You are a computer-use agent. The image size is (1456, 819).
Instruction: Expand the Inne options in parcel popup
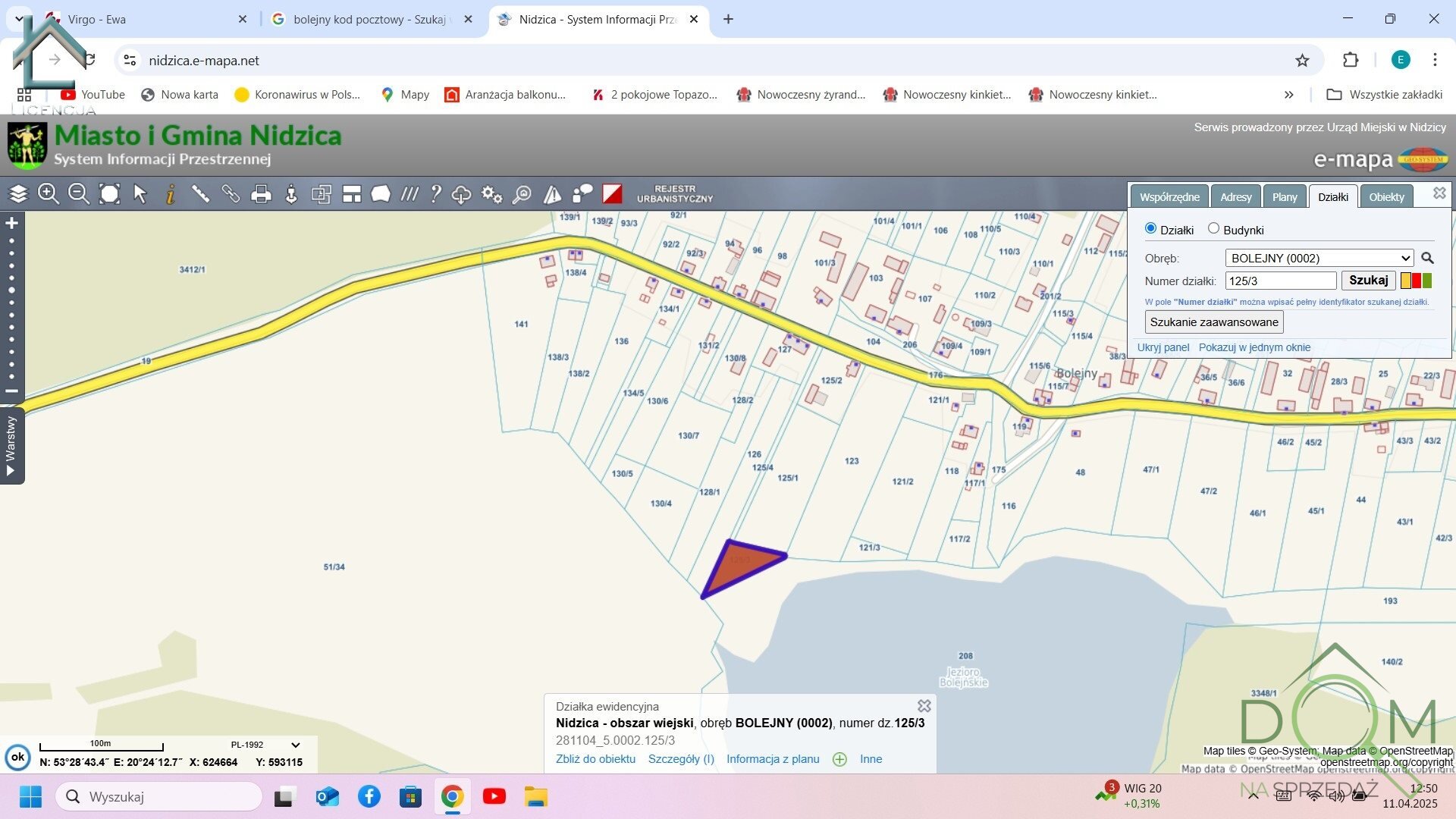point(871,759)
